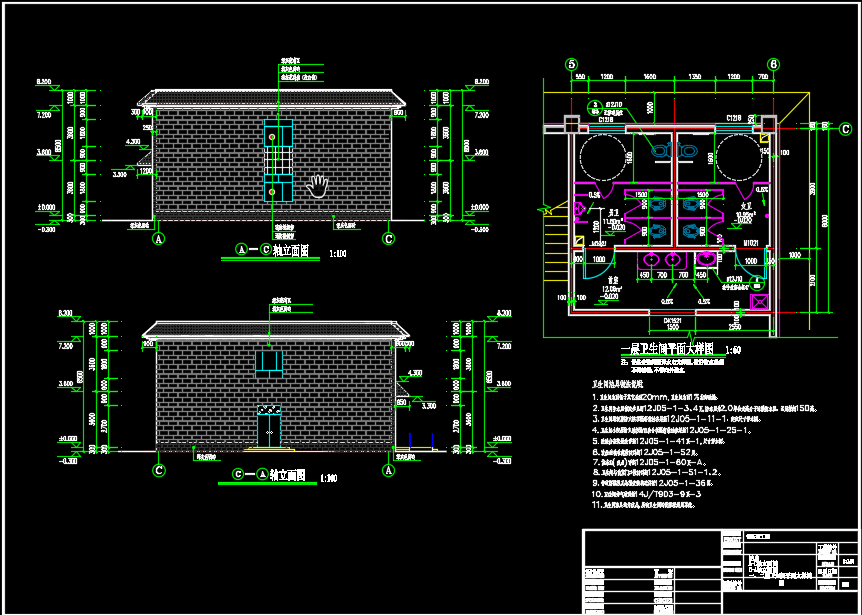Click the tiled roof of the C–A elevation
The height and width of the screenshot is (615, 862).
coord(276,329)
